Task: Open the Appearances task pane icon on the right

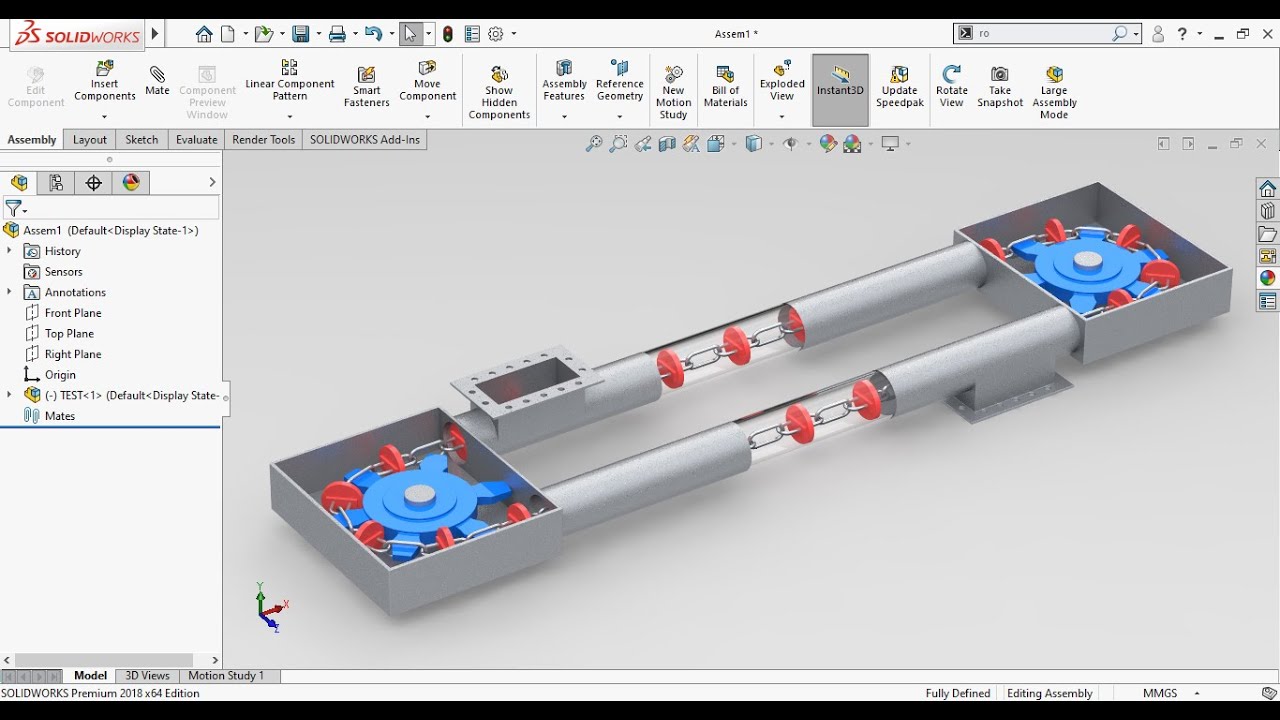Action: point(1268,278)
